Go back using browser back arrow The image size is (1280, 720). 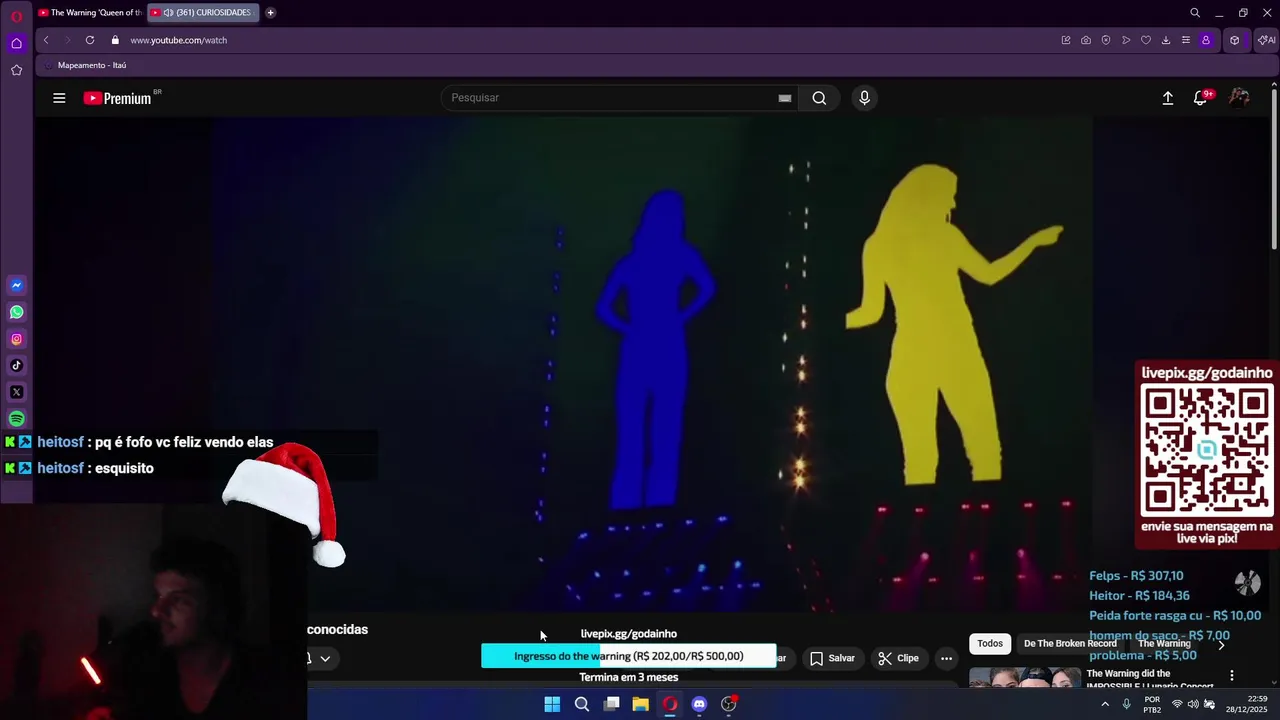click(x=46, y=40)
